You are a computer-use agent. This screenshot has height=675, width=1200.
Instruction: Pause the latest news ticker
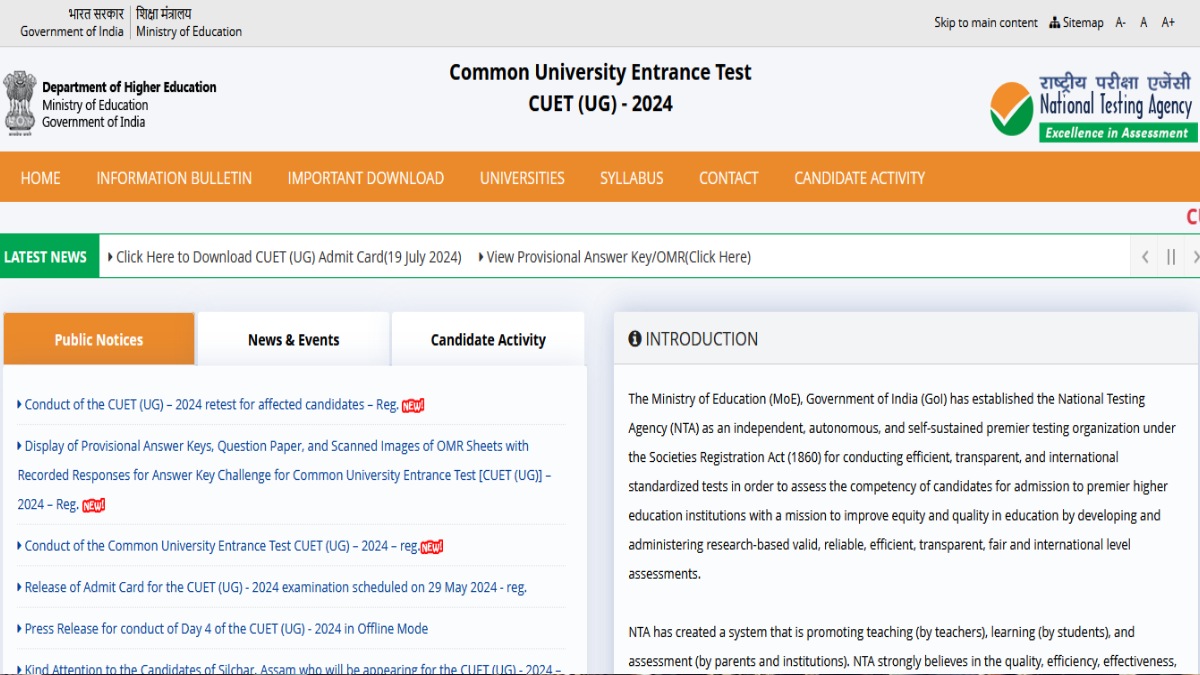1170,257
